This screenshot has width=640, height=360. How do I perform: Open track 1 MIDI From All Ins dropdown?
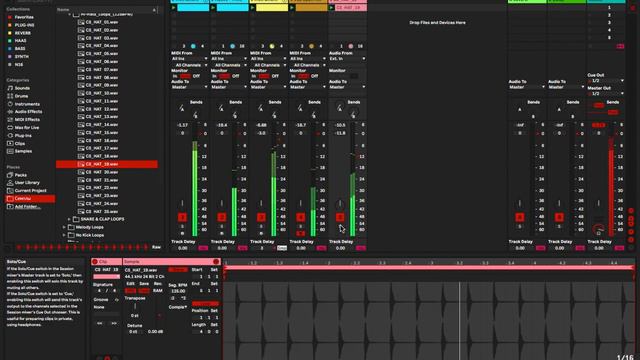(189, 59)
